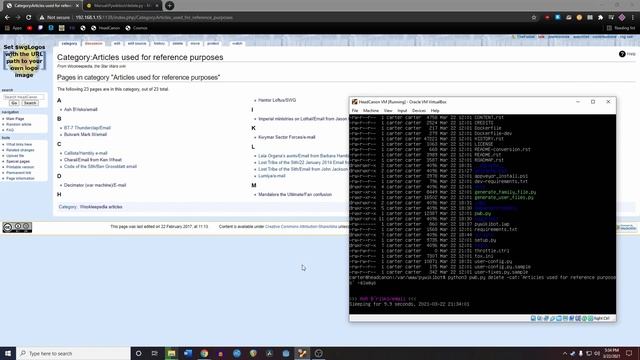Open the Decimator (war machine)/E-mail link
The image size is (640, 360).
point(95,185)
